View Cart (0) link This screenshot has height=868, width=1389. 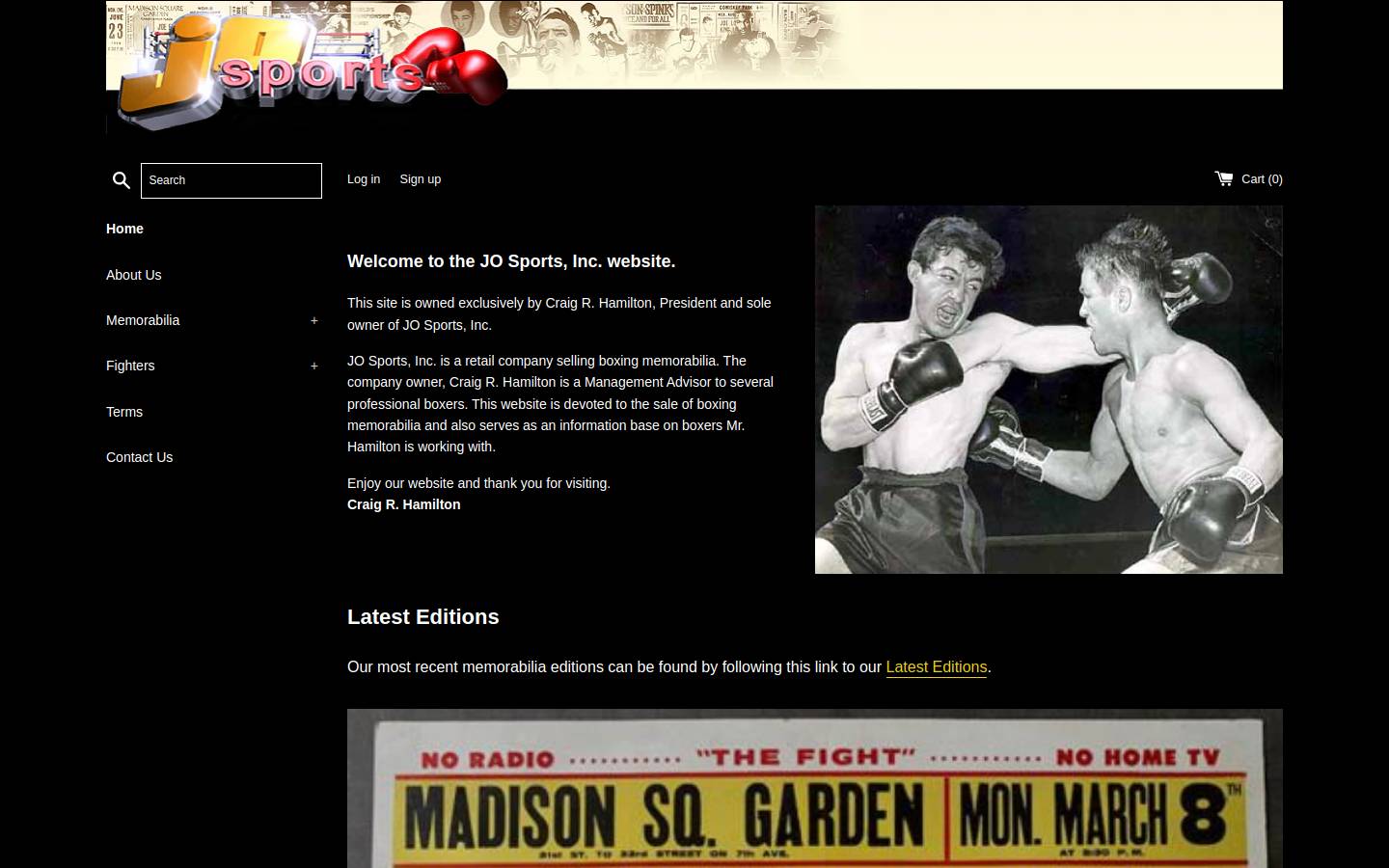[1262, 179]
